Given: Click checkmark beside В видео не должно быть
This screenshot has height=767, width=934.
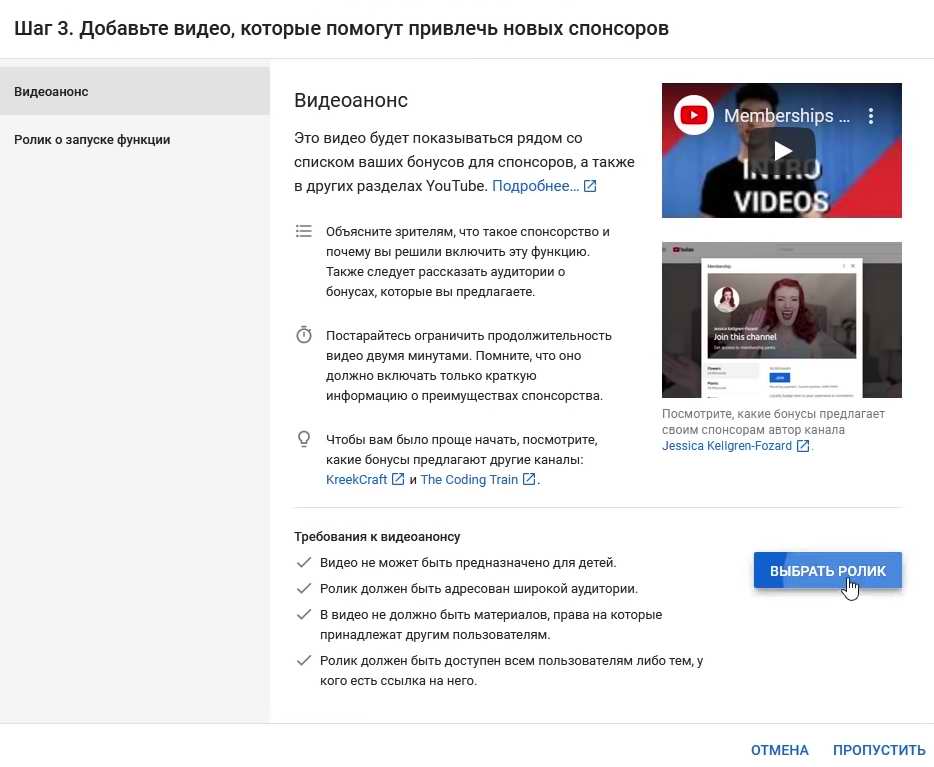Looking at the screenshot, I should (304, 614).
